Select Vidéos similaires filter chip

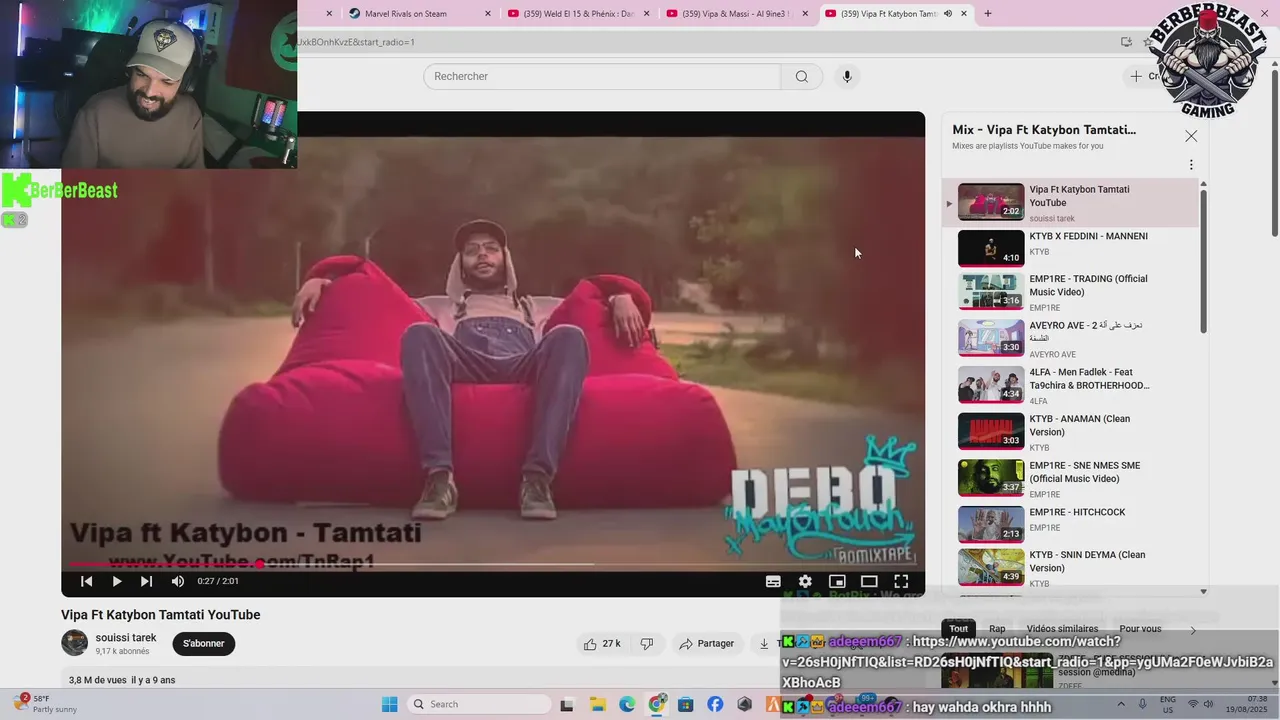click(1062, 629)
